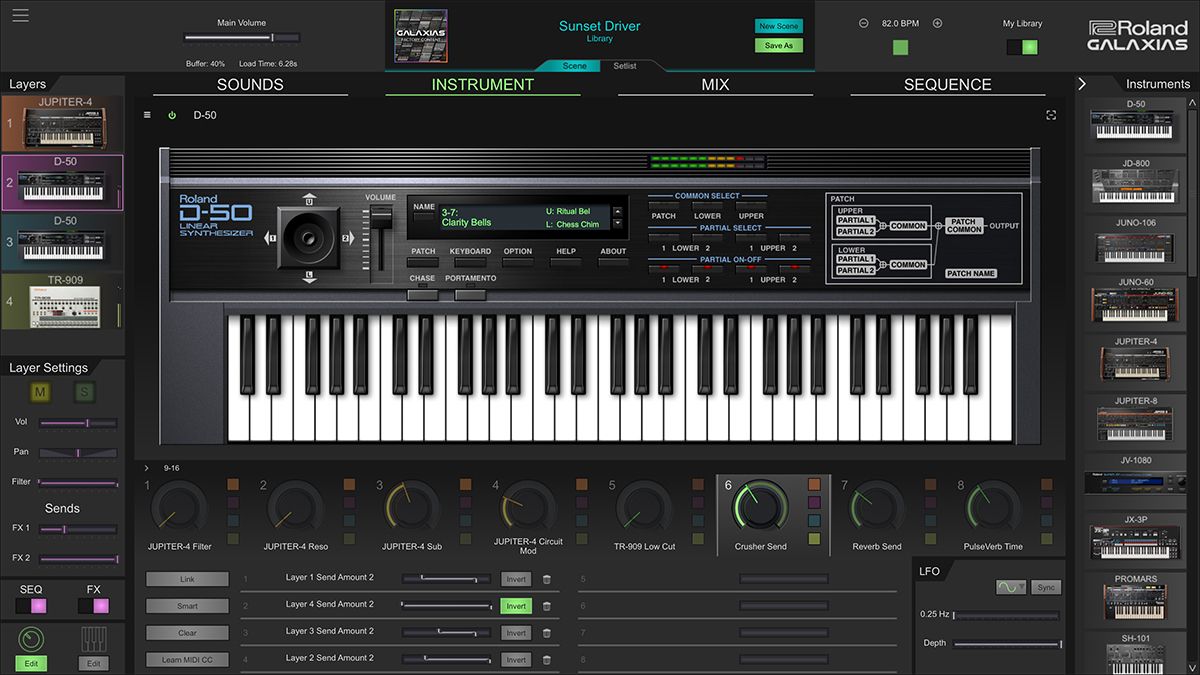Image resolution: width=1200 pixels, height=675 pixels.
Task: Toggle the D-50 power icon
Action: 172,115
